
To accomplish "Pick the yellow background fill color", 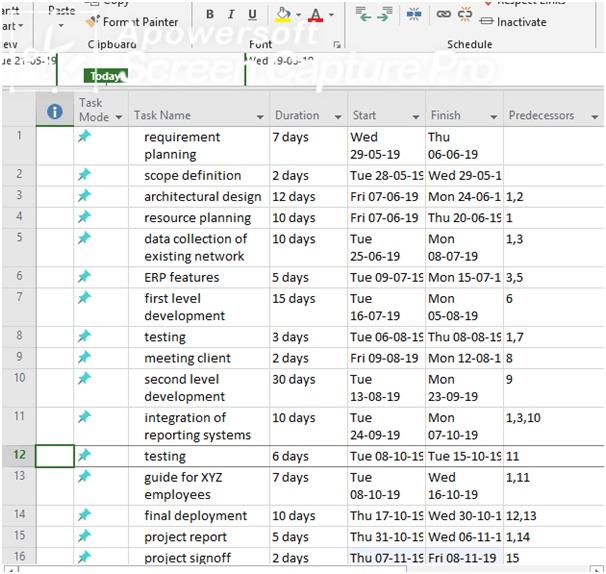I will (282, 15).
